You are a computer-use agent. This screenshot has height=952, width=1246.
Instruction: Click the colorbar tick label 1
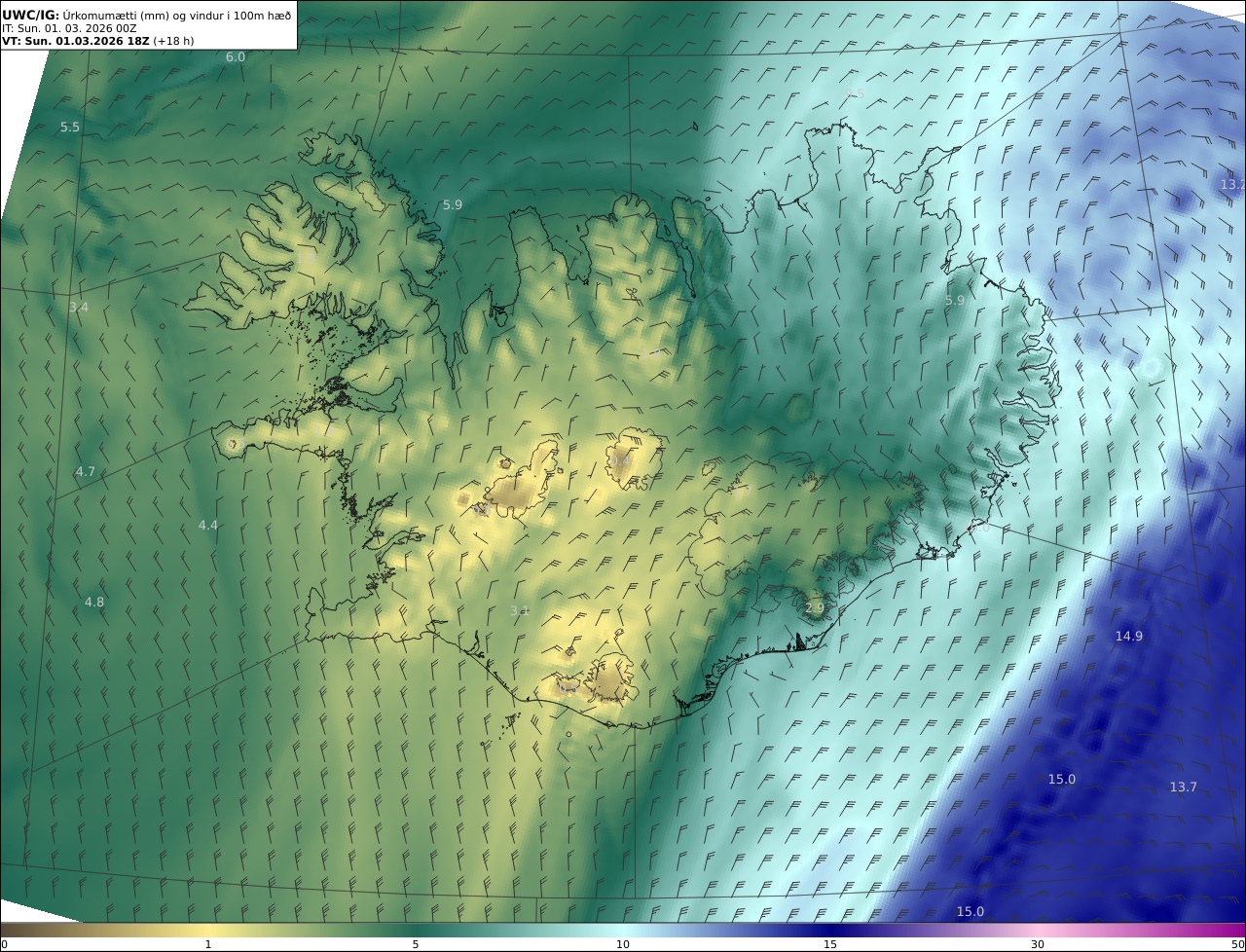tap(208, 944)
